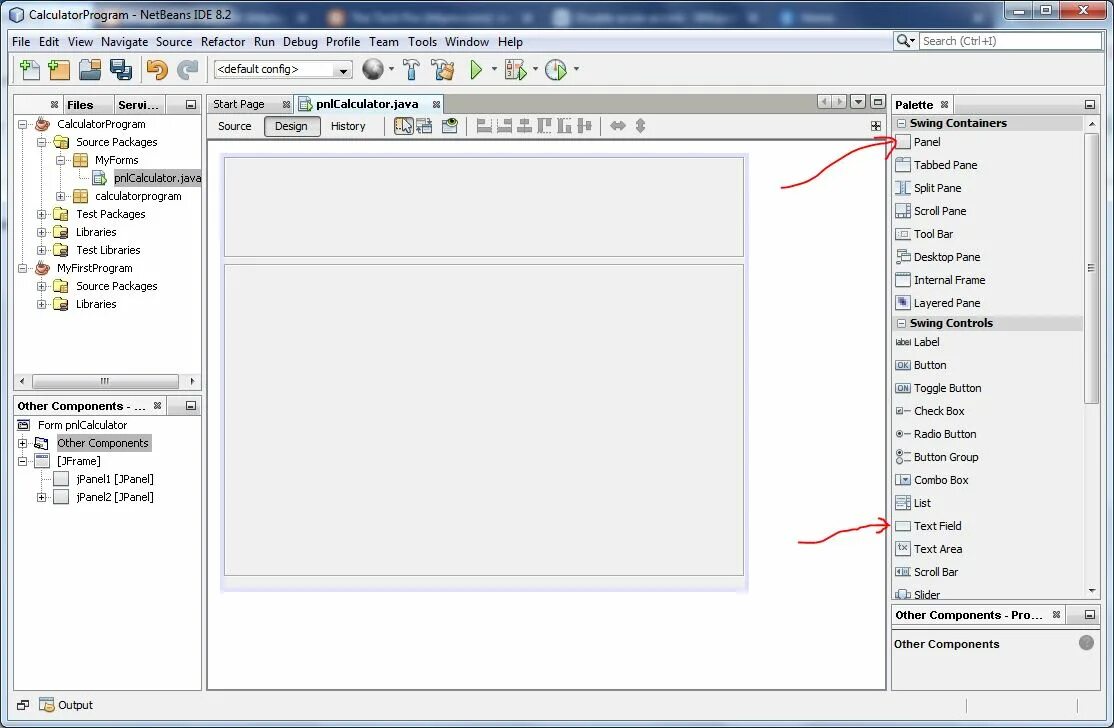Collapse the CalculatorProgram project node
The width and height of the screenshot is (1114, 728).
[23, 124]
